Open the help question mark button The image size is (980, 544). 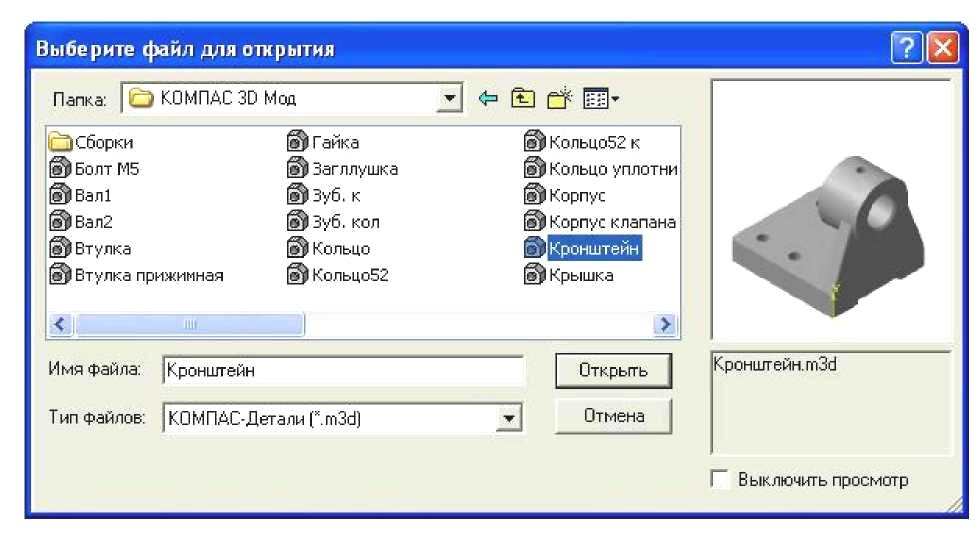pyautogui.click(x=907, y=48)
